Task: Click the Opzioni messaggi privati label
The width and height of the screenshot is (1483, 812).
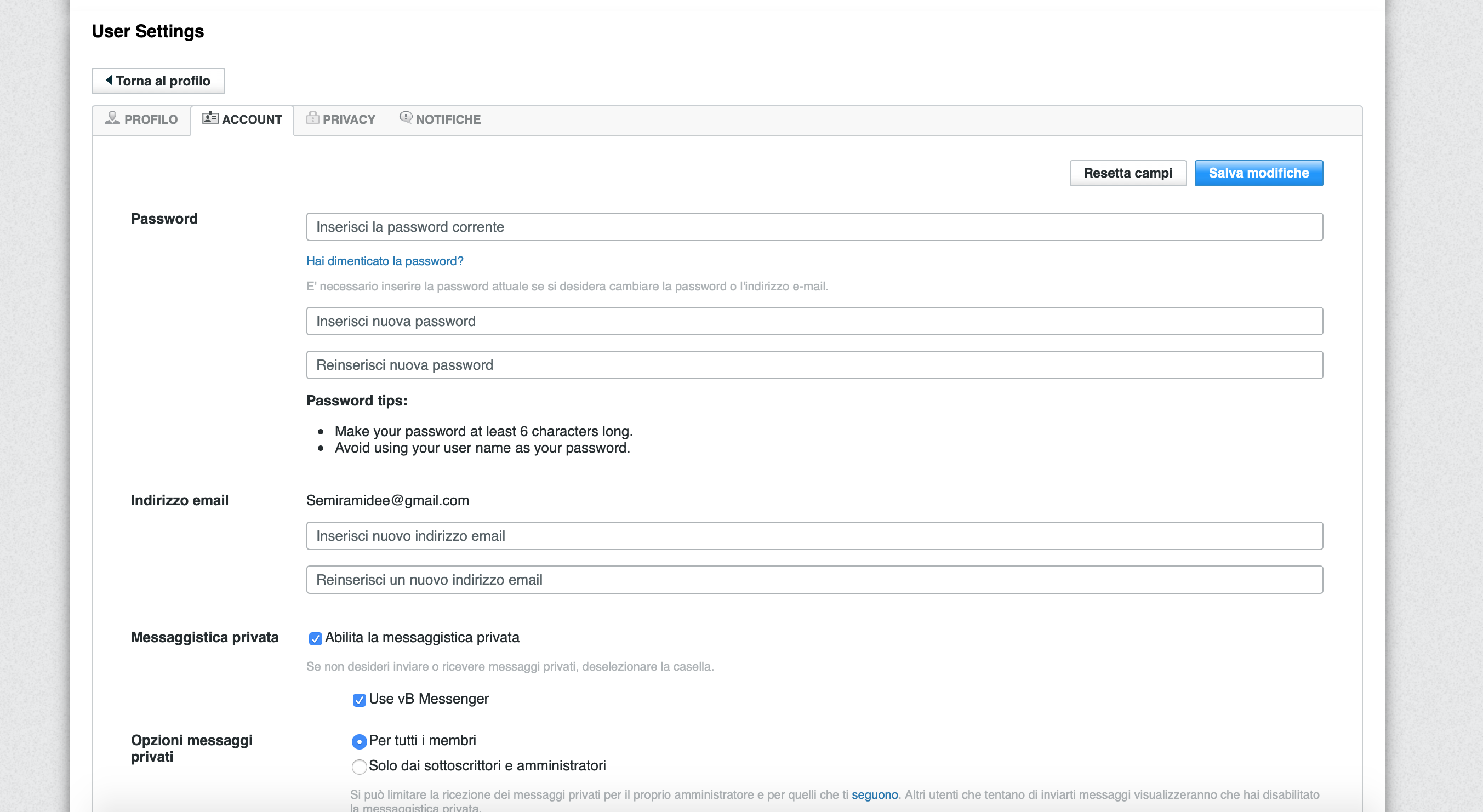Action: (x=192, y=748)
